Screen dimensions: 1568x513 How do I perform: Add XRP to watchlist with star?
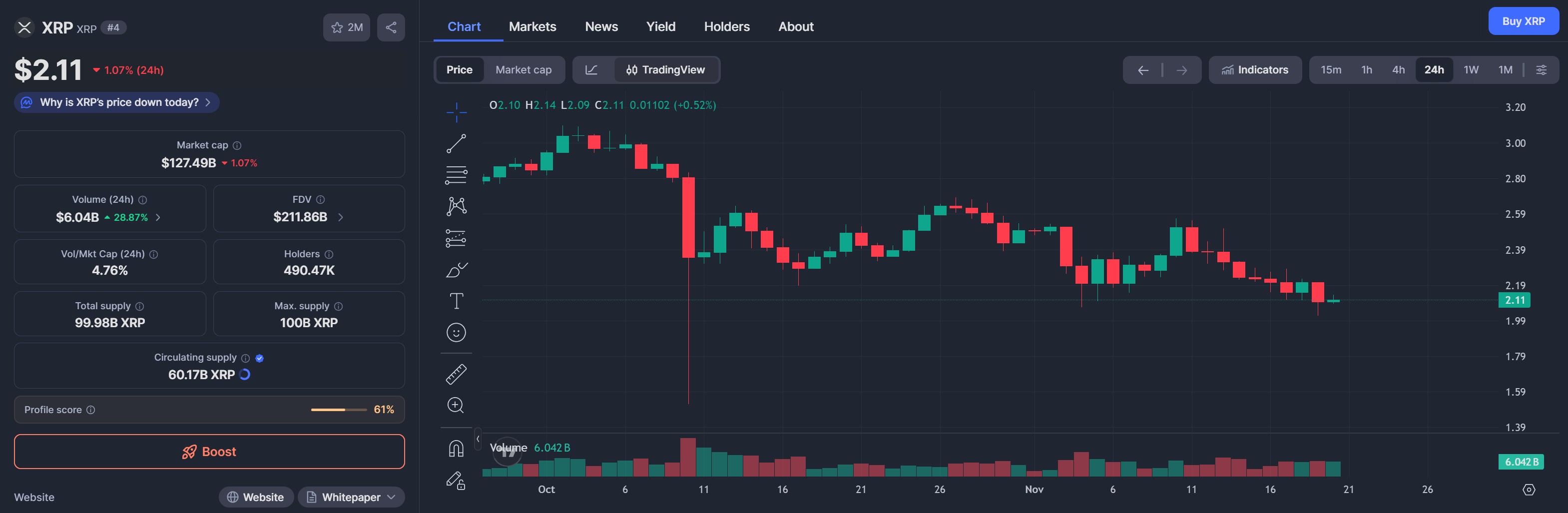click(346, 27)
